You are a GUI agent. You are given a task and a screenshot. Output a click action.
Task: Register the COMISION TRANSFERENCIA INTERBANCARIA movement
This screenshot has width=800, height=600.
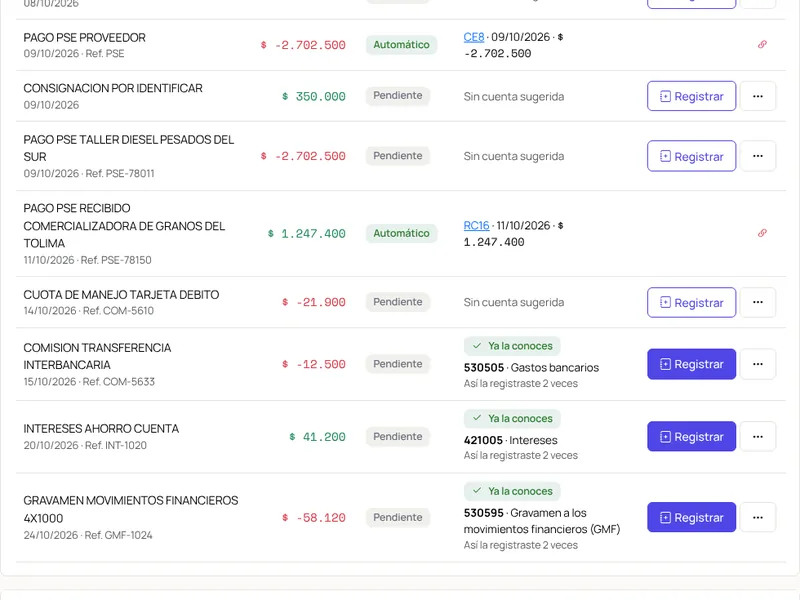point(691,364)
